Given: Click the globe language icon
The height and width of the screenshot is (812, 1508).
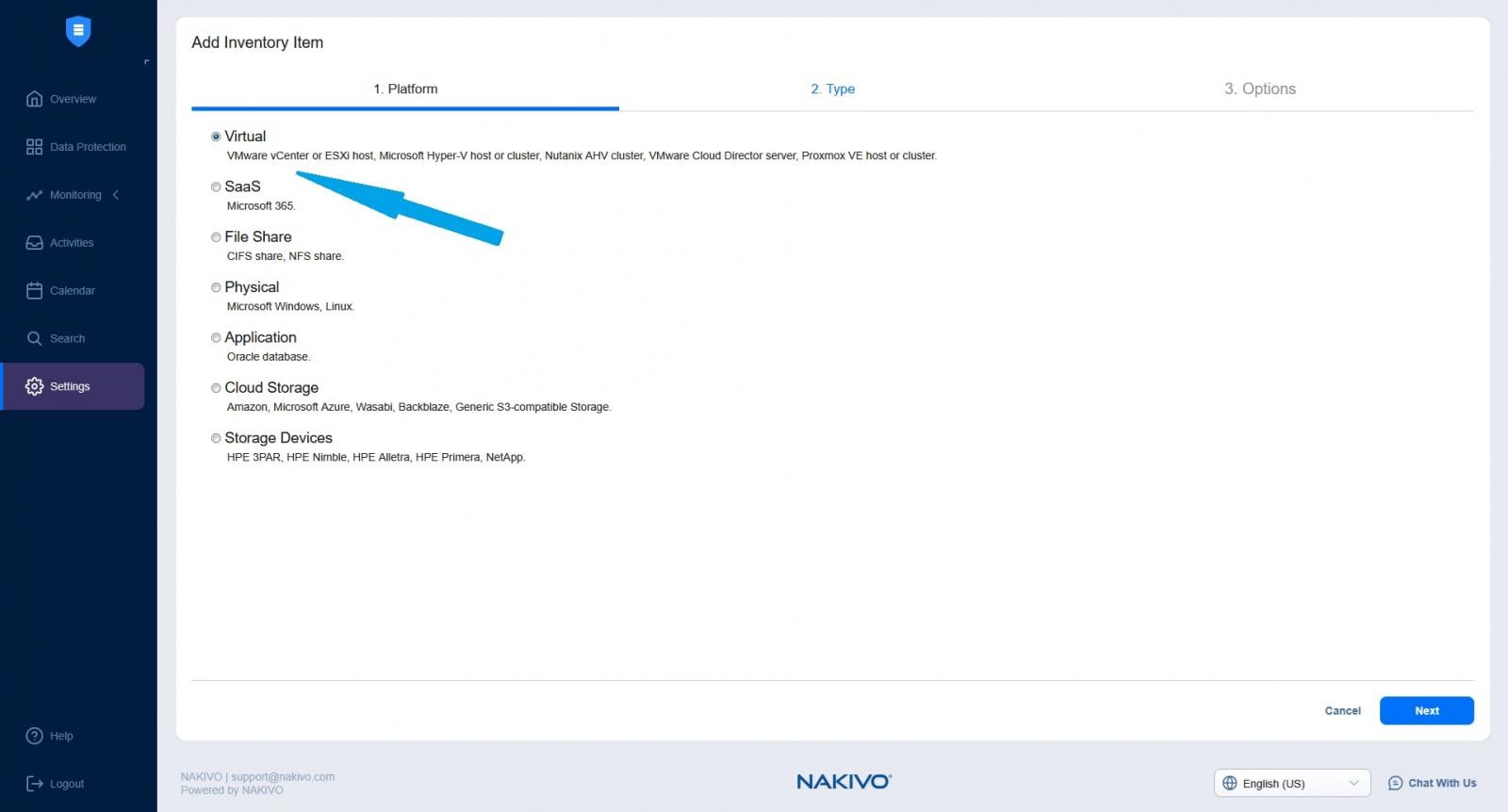Looking at the screenshot, I should click(x=1229, y=783).
